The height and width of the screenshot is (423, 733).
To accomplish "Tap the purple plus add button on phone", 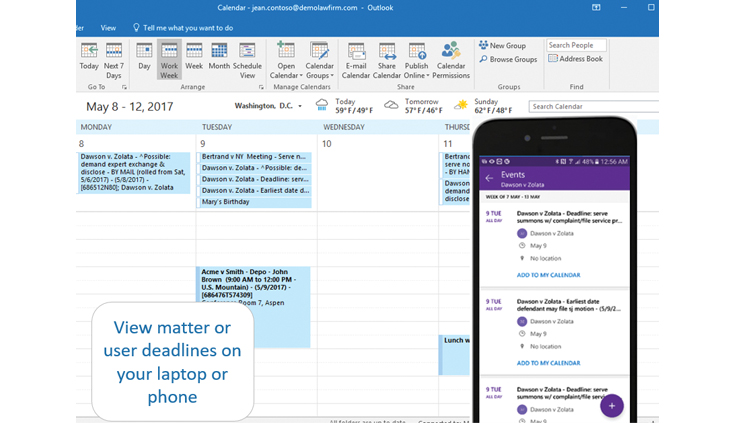I will pos(612,406).
